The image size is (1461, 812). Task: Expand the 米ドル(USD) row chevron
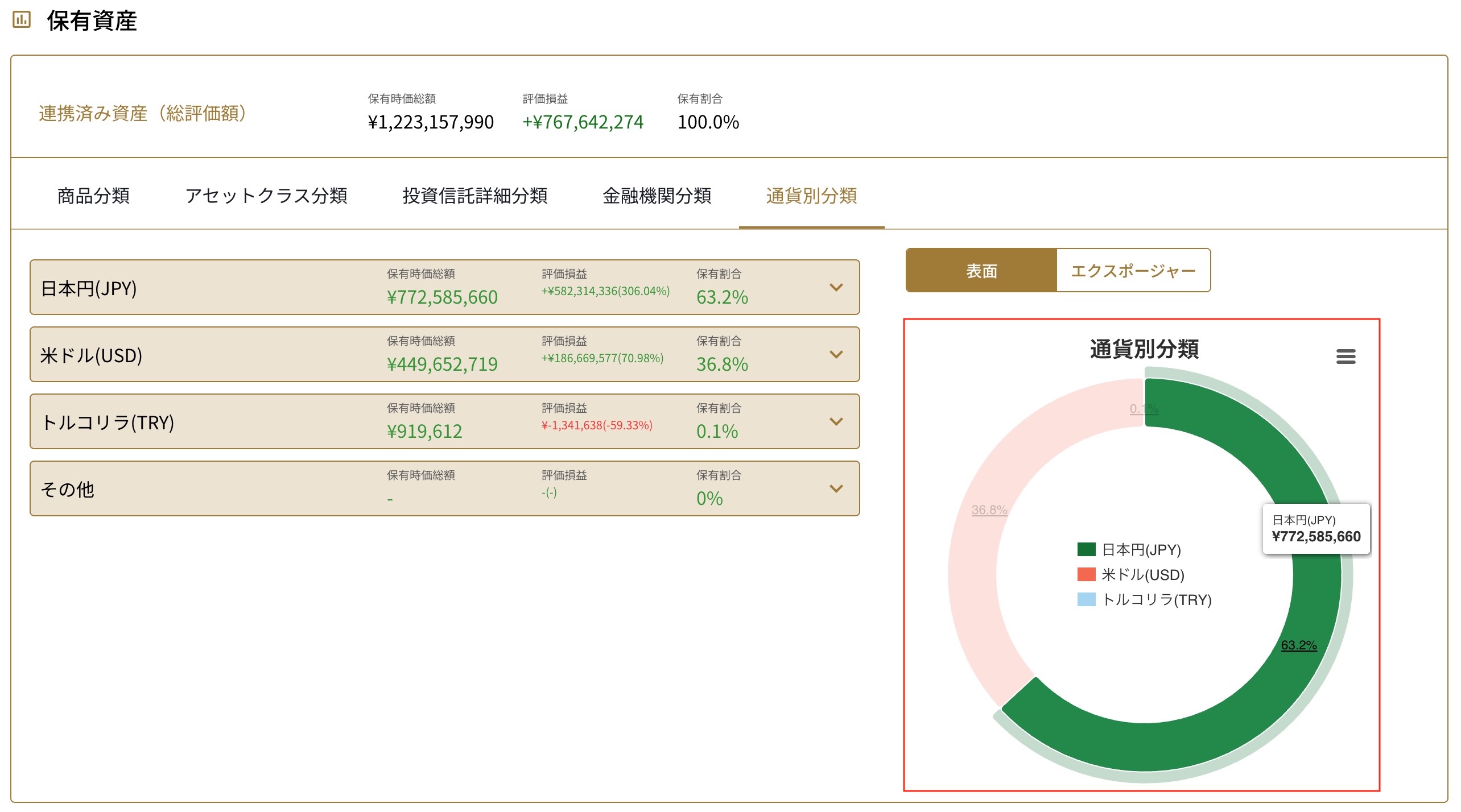coord(836,354)
